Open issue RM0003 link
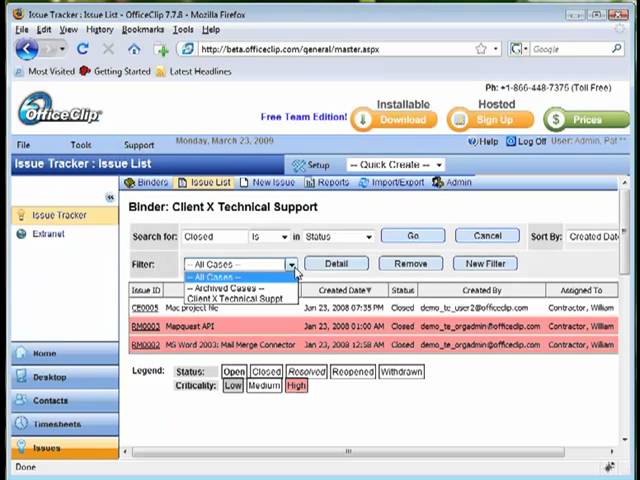The height and width of the screenshot is (480, 640). coord(145,327)
